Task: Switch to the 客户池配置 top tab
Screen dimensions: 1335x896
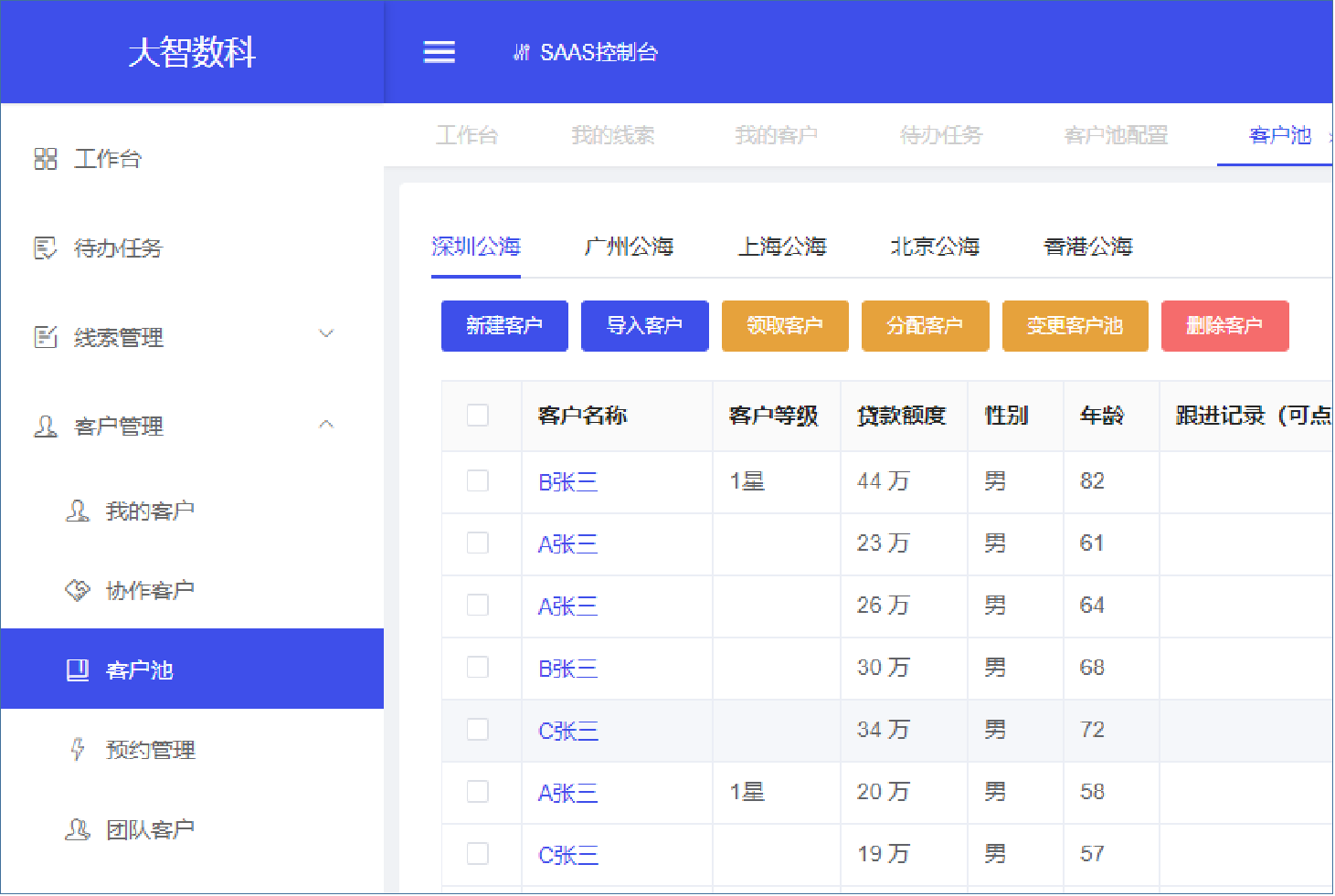Action: pos(1117,136)
